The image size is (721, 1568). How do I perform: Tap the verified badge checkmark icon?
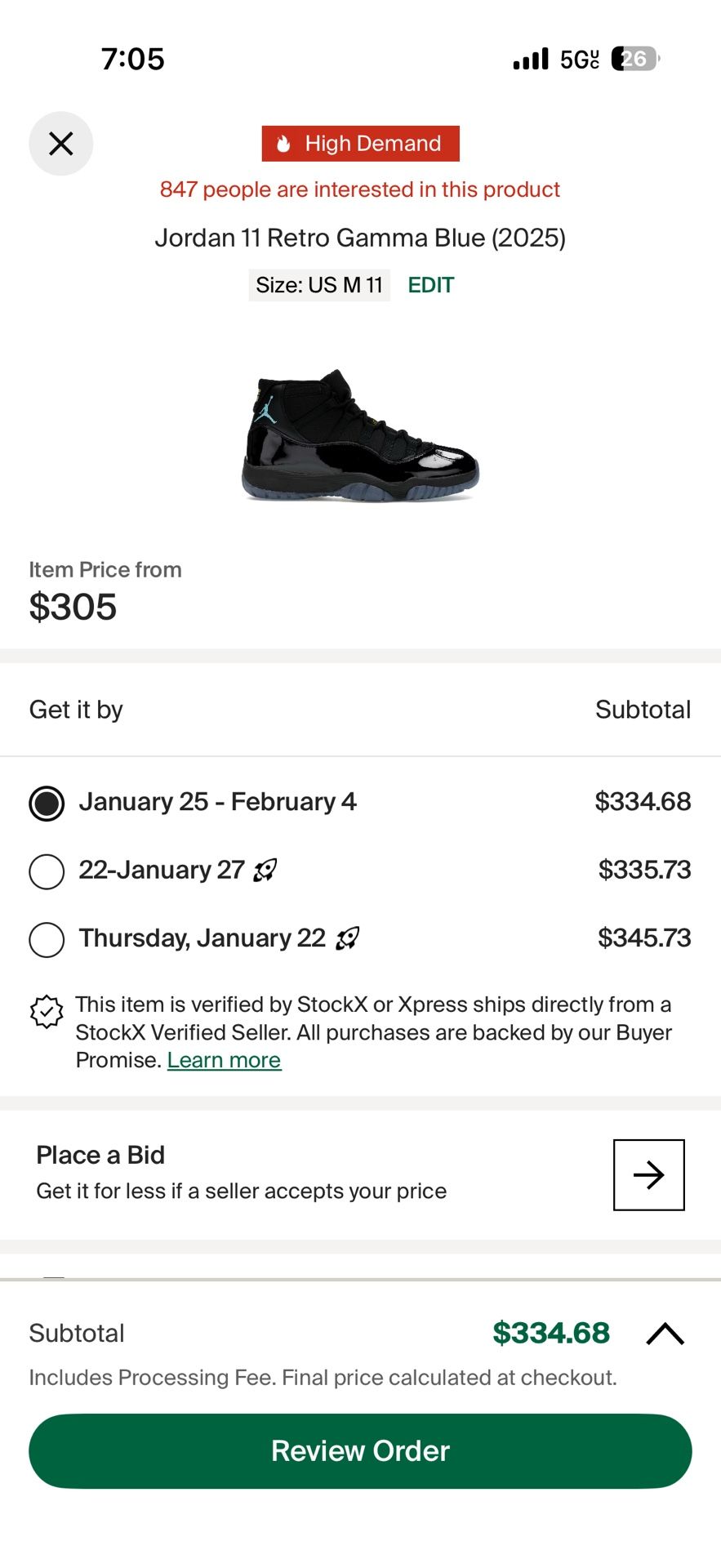click(47, 1012)
